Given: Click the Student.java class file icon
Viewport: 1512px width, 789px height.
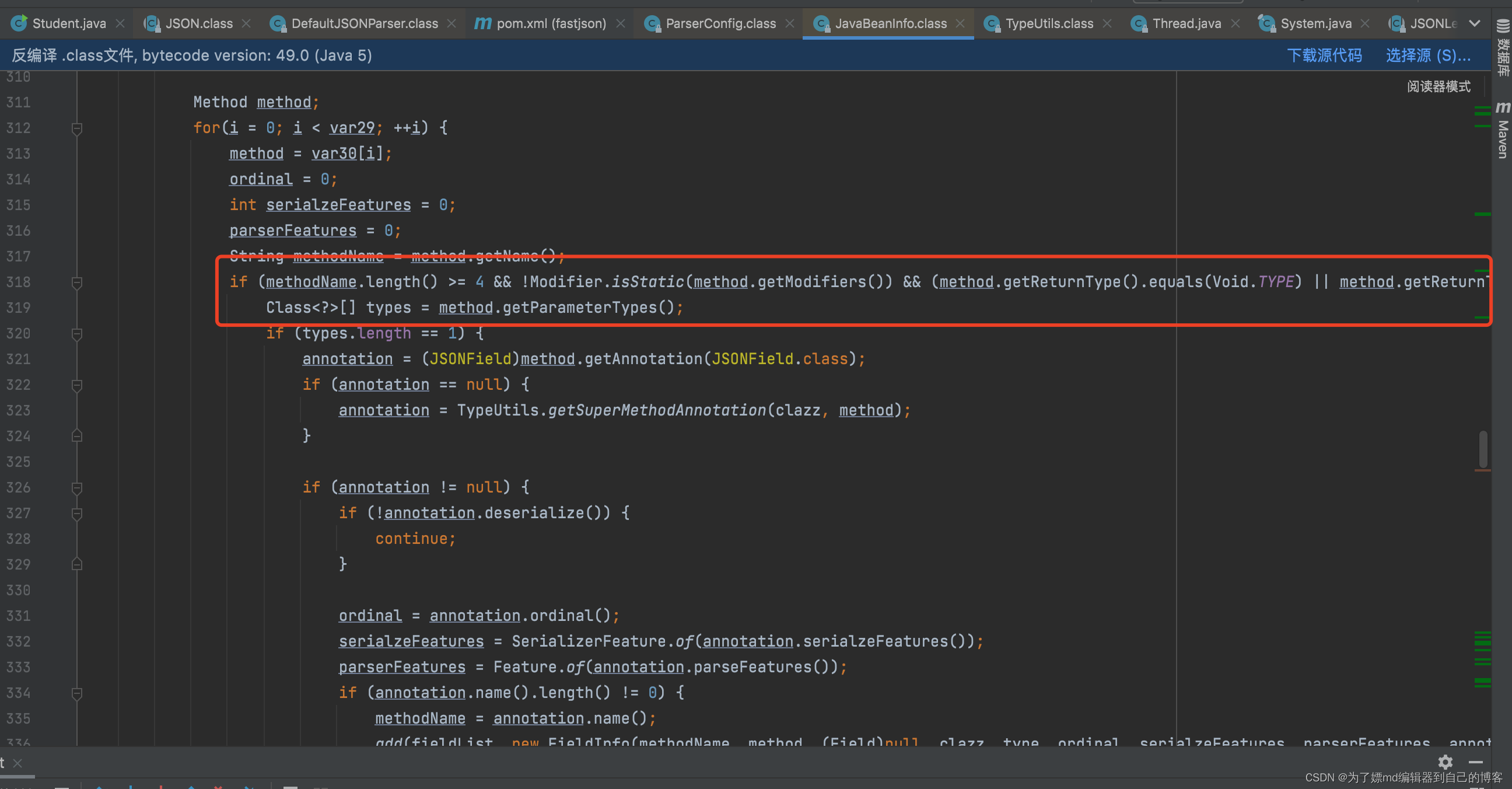Looking at the screenshot, I should (x=19, y=23).
